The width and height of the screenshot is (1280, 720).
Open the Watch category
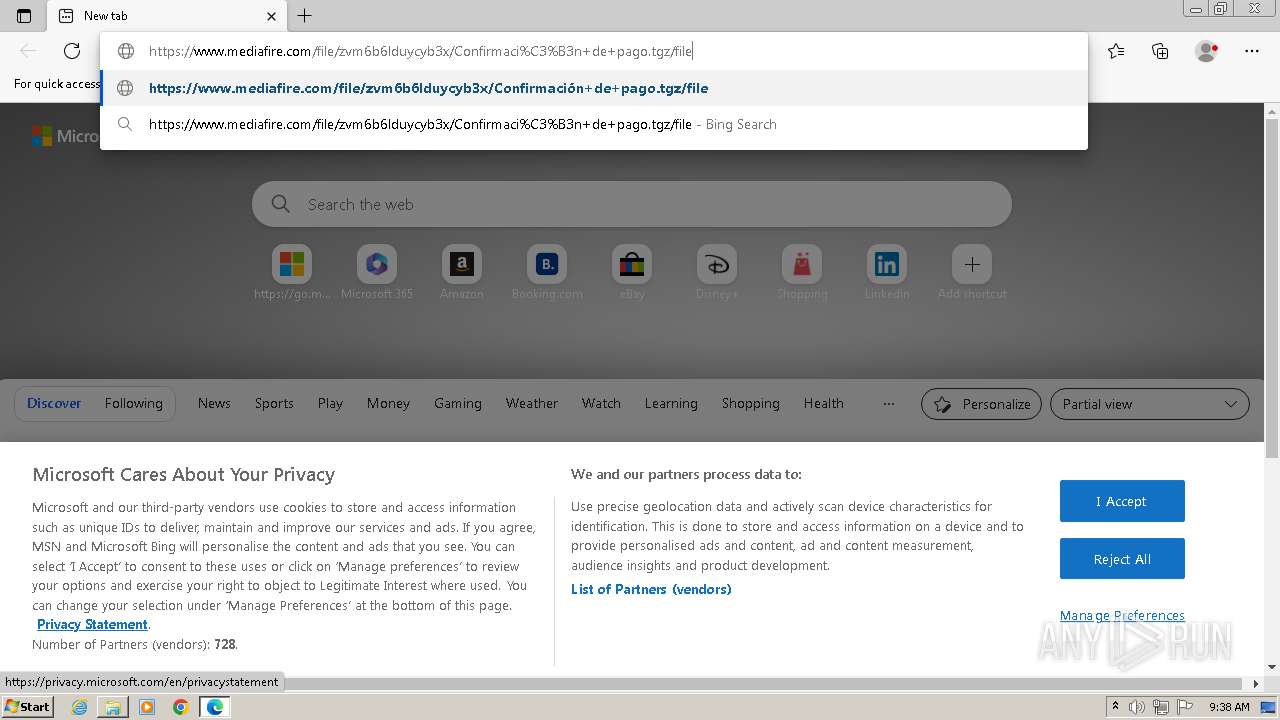601,403
